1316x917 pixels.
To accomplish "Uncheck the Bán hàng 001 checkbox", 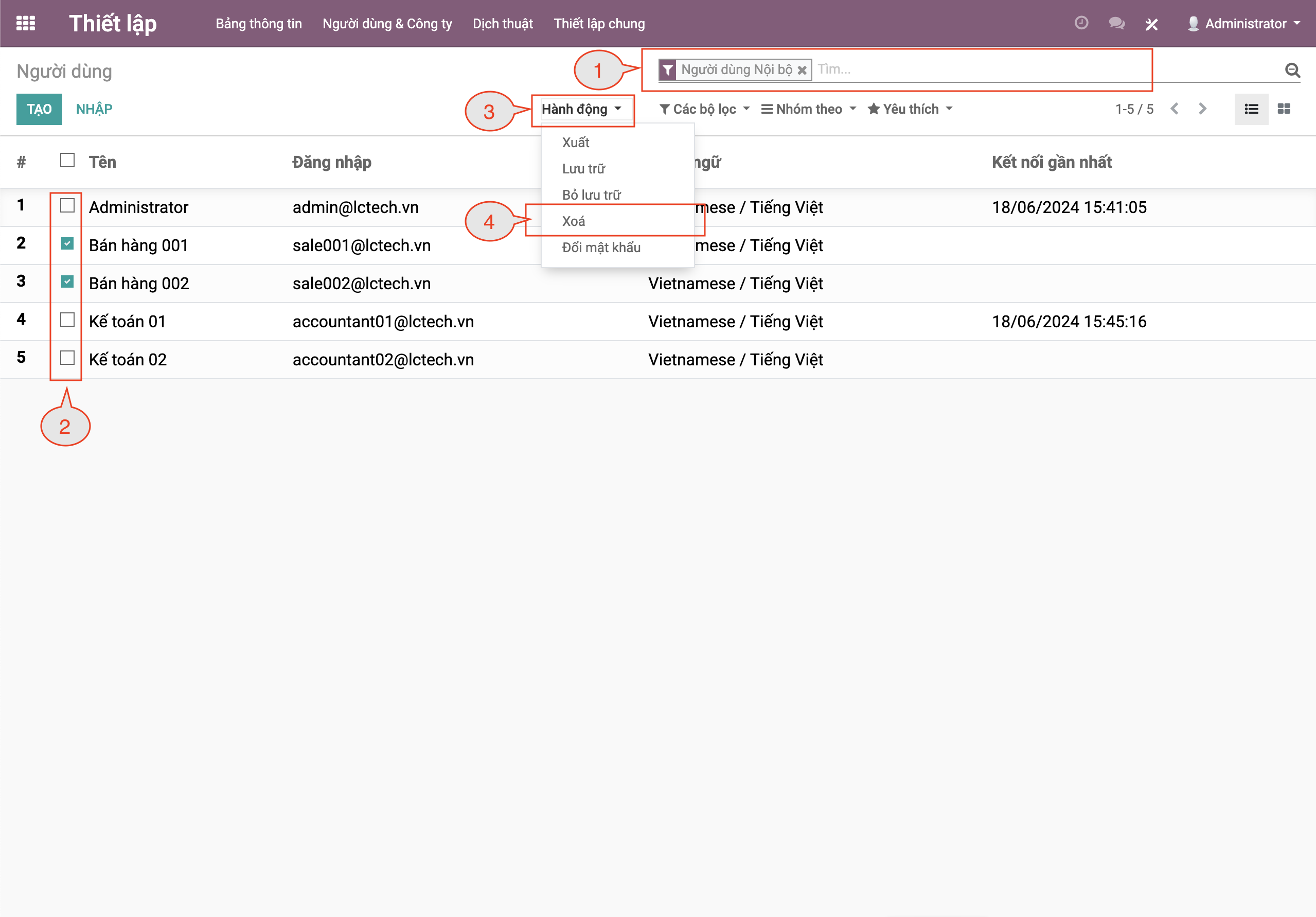I will click(x=67, y=244).
